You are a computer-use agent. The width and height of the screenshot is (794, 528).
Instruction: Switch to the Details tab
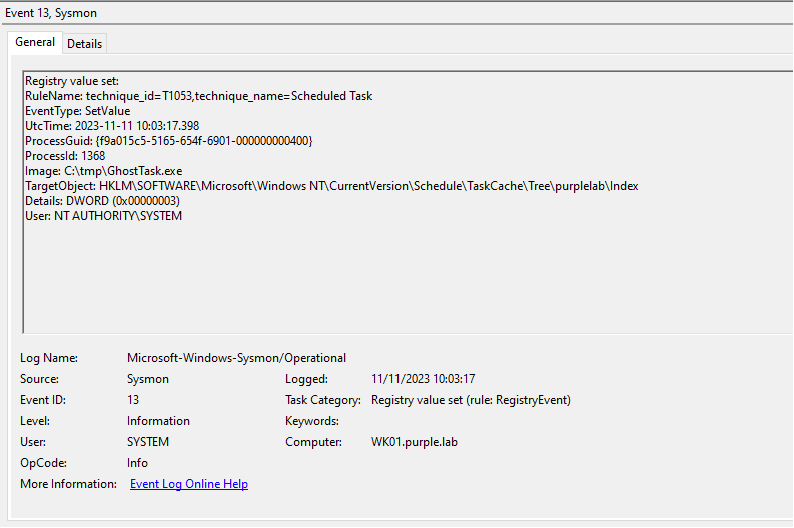[x=84, y=43]
